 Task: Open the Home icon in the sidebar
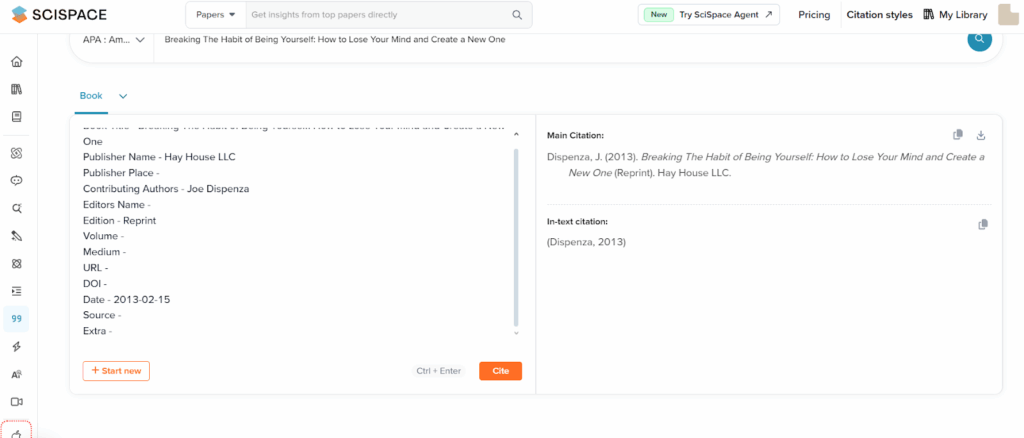click(17, 62)
